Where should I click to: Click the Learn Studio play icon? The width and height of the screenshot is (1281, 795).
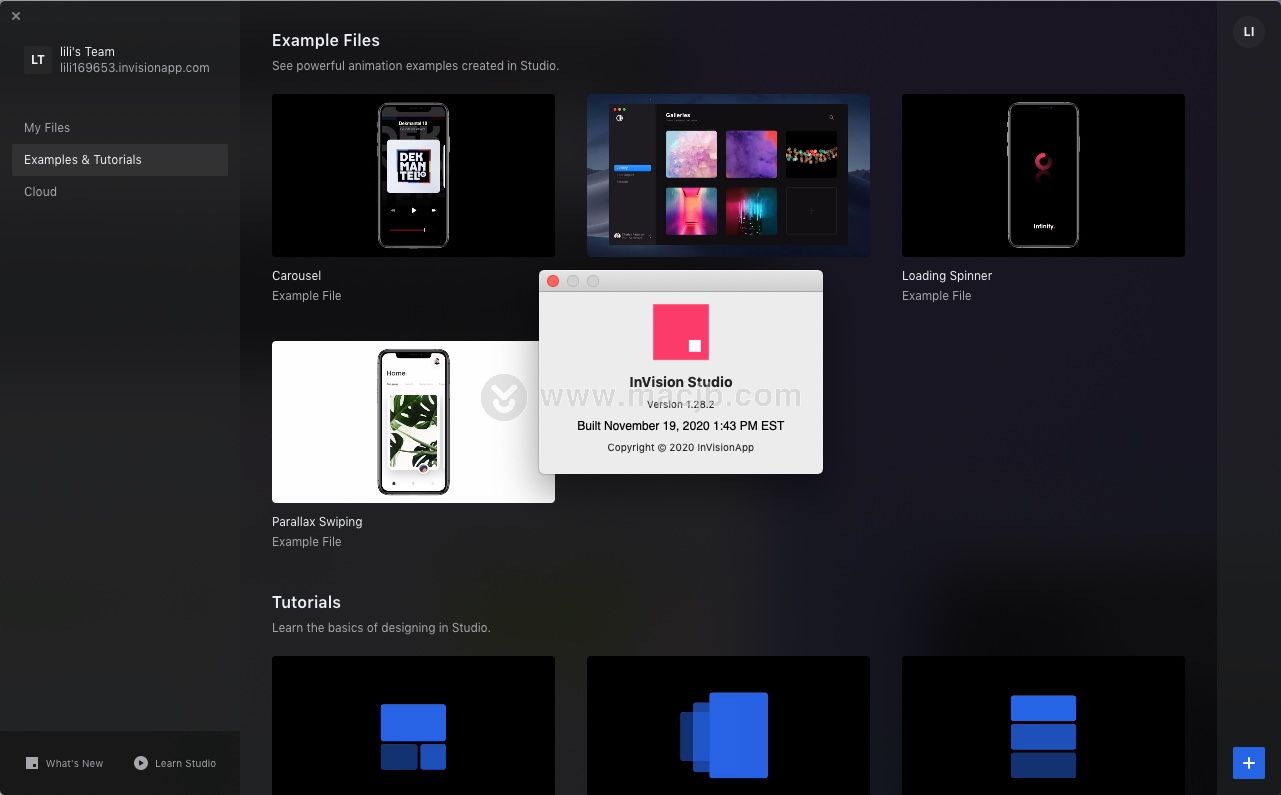pyautogui.click(x=141, y=763)
